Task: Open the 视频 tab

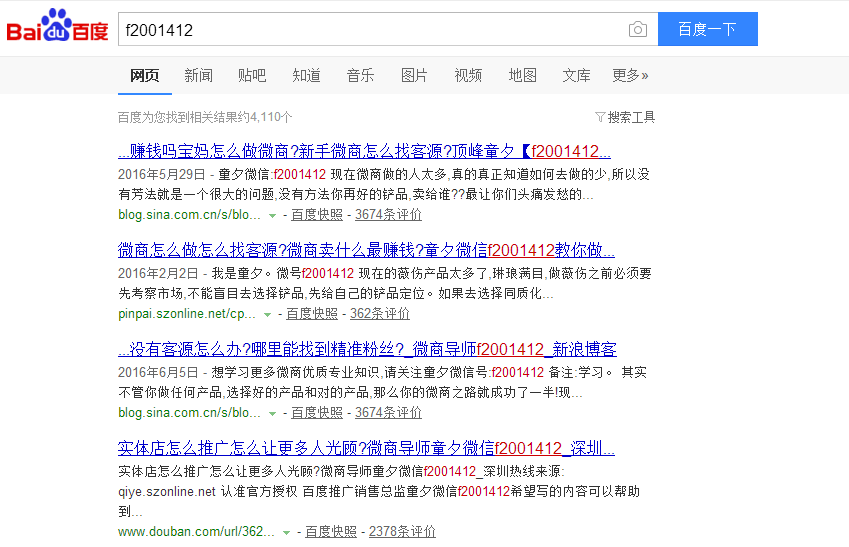Action: click(x=468, y=75)
